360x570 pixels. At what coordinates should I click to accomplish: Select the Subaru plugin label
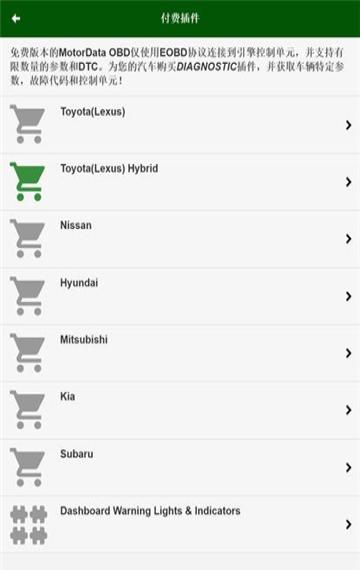[77, 454]
